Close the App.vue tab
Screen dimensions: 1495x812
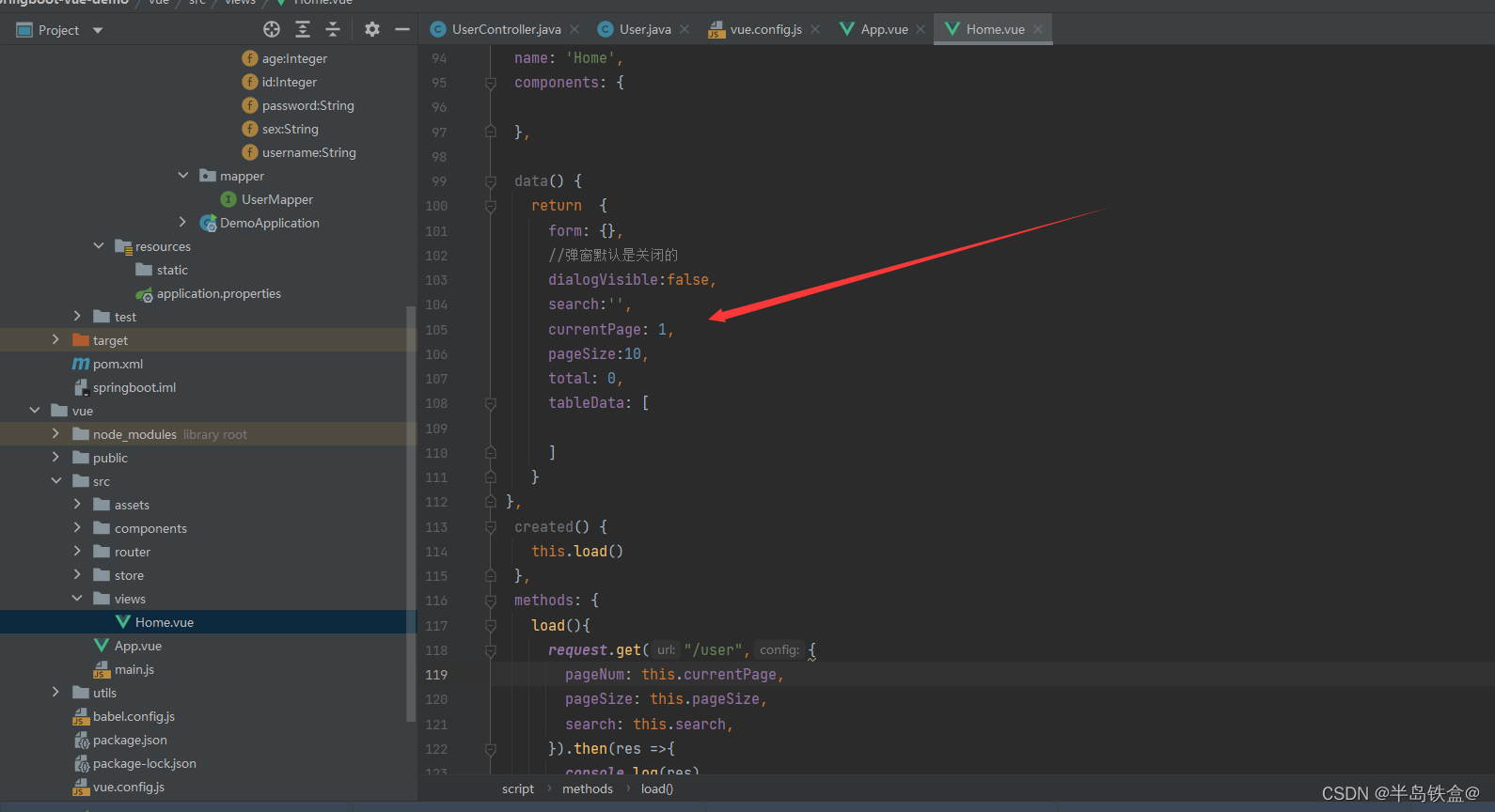tap(921, 29)
